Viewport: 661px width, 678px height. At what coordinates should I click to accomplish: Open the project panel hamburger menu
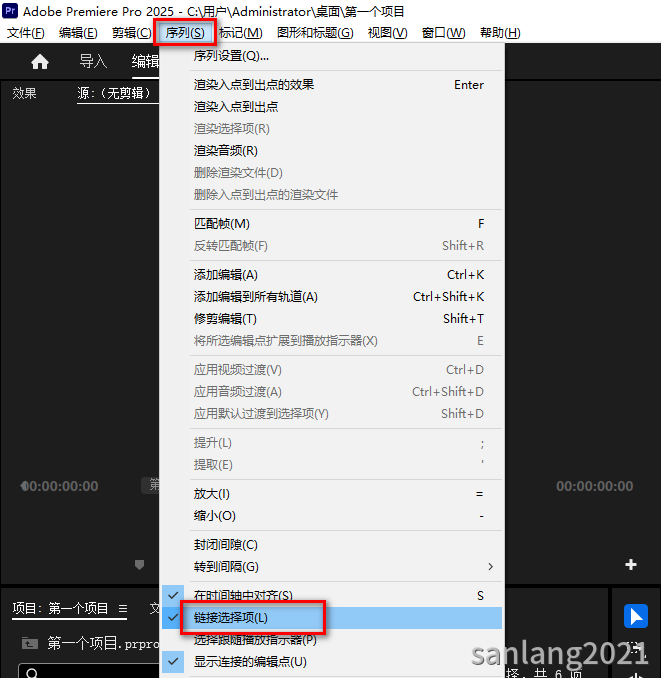[123, 609]
